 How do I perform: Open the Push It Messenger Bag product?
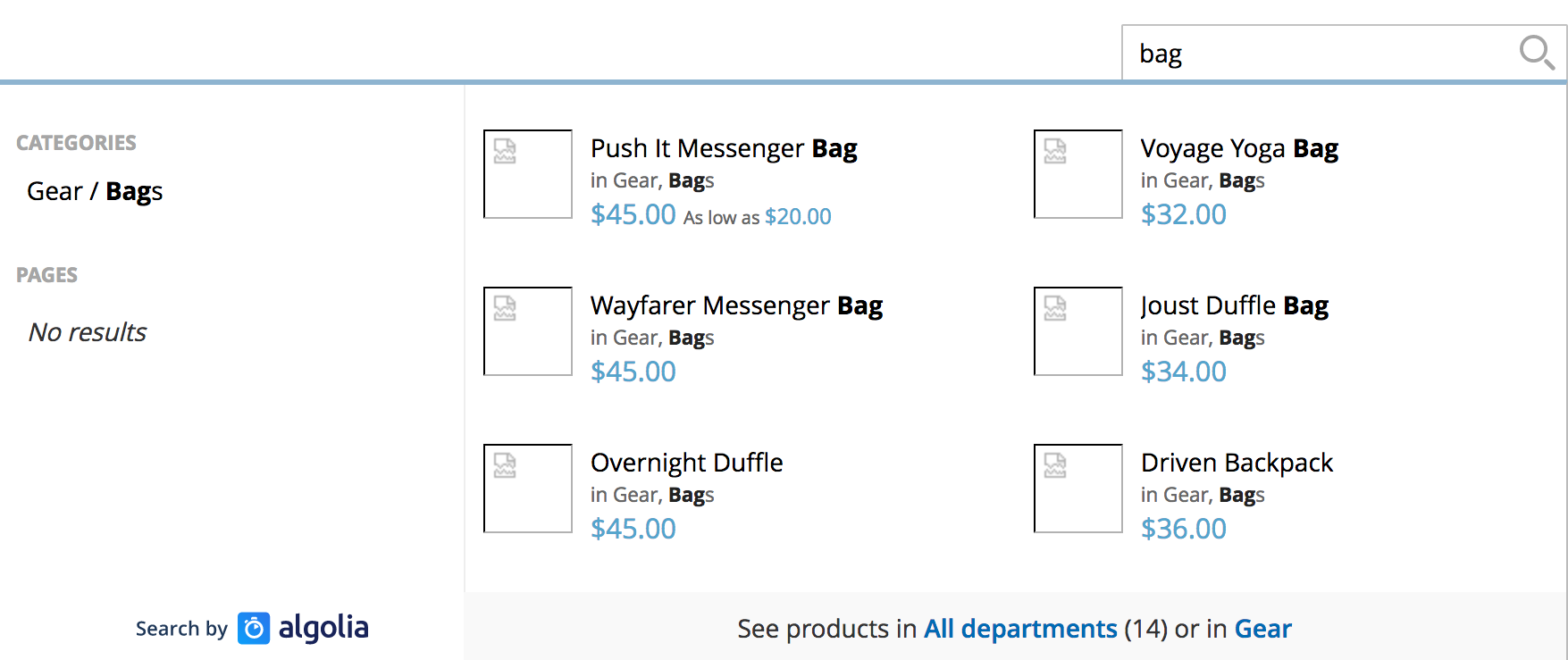pos(723,148)
